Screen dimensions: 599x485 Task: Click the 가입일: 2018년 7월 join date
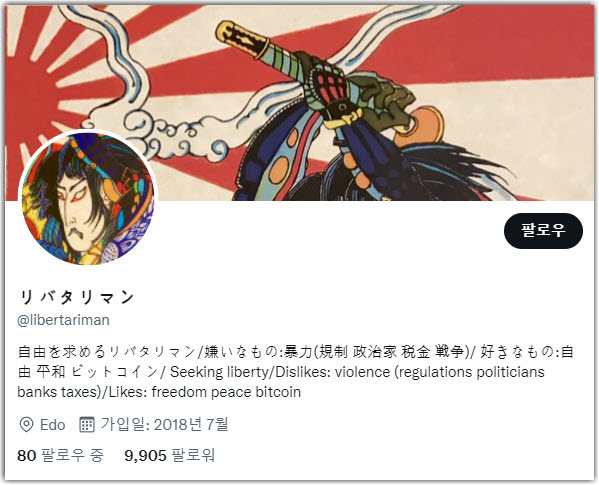tap(164, 424)
